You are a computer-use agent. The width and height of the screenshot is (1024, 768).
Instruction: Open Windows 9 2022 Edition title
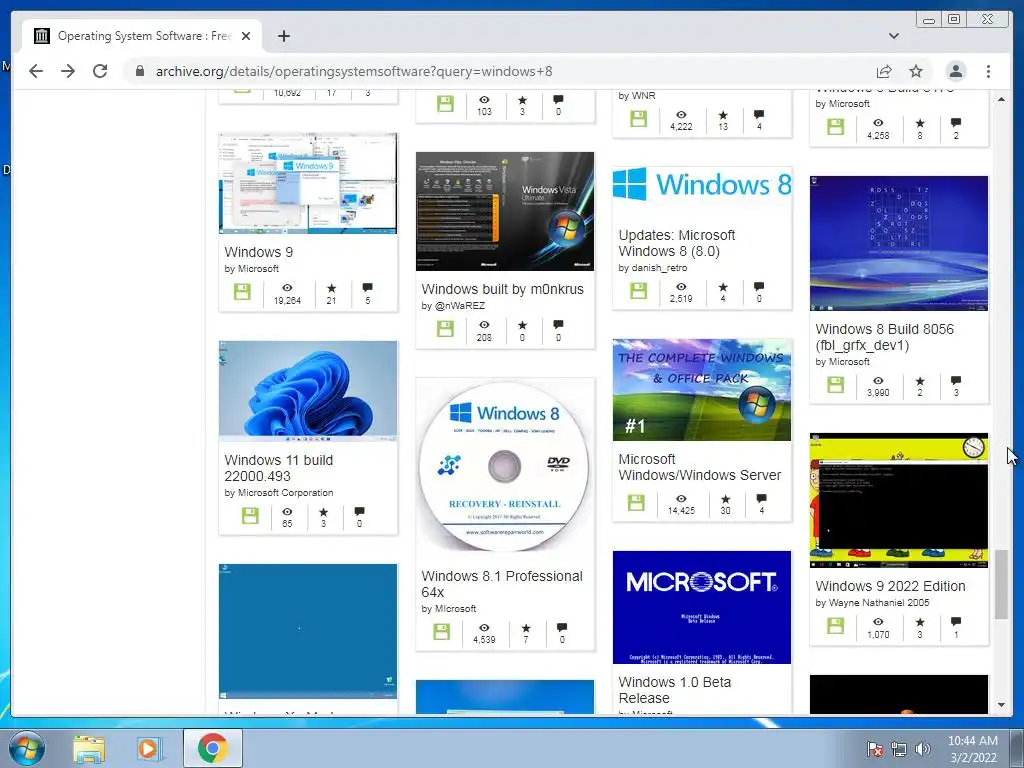click(x=890, y=586)
